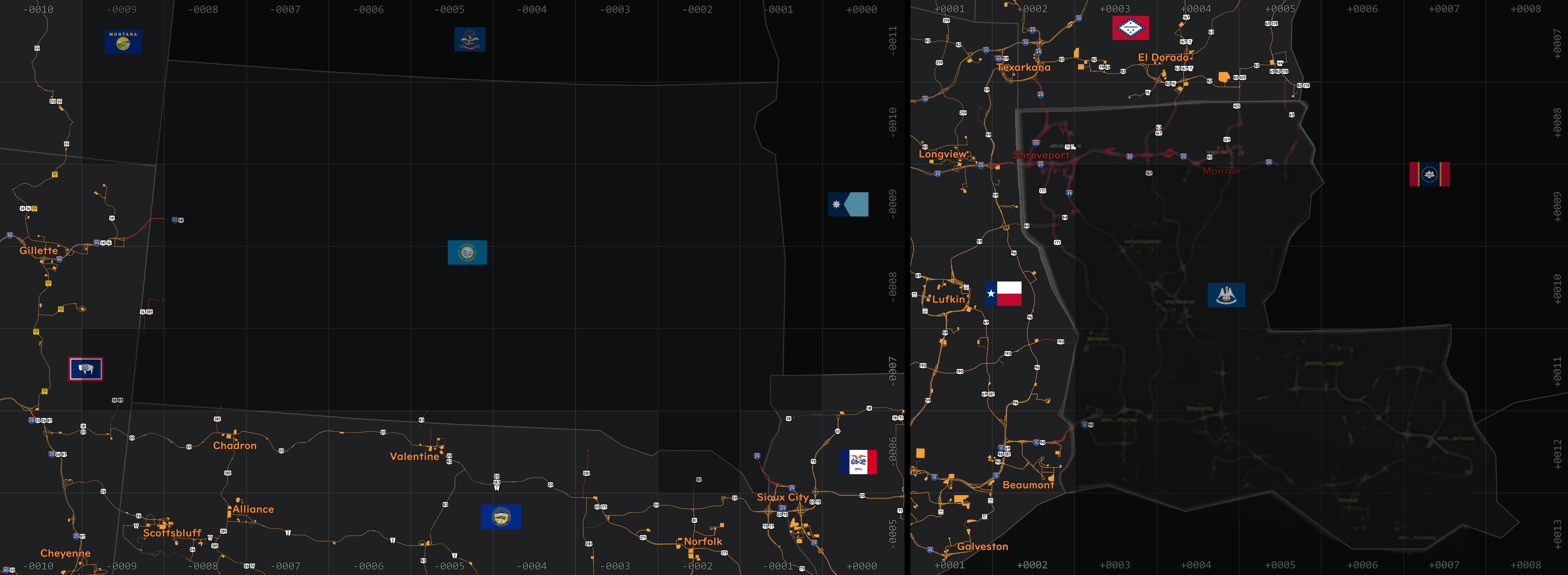Viewport: 1568px width, 575px height.
Task: Click the Minnesota state flag icon
Action: (x=848, y=204)
